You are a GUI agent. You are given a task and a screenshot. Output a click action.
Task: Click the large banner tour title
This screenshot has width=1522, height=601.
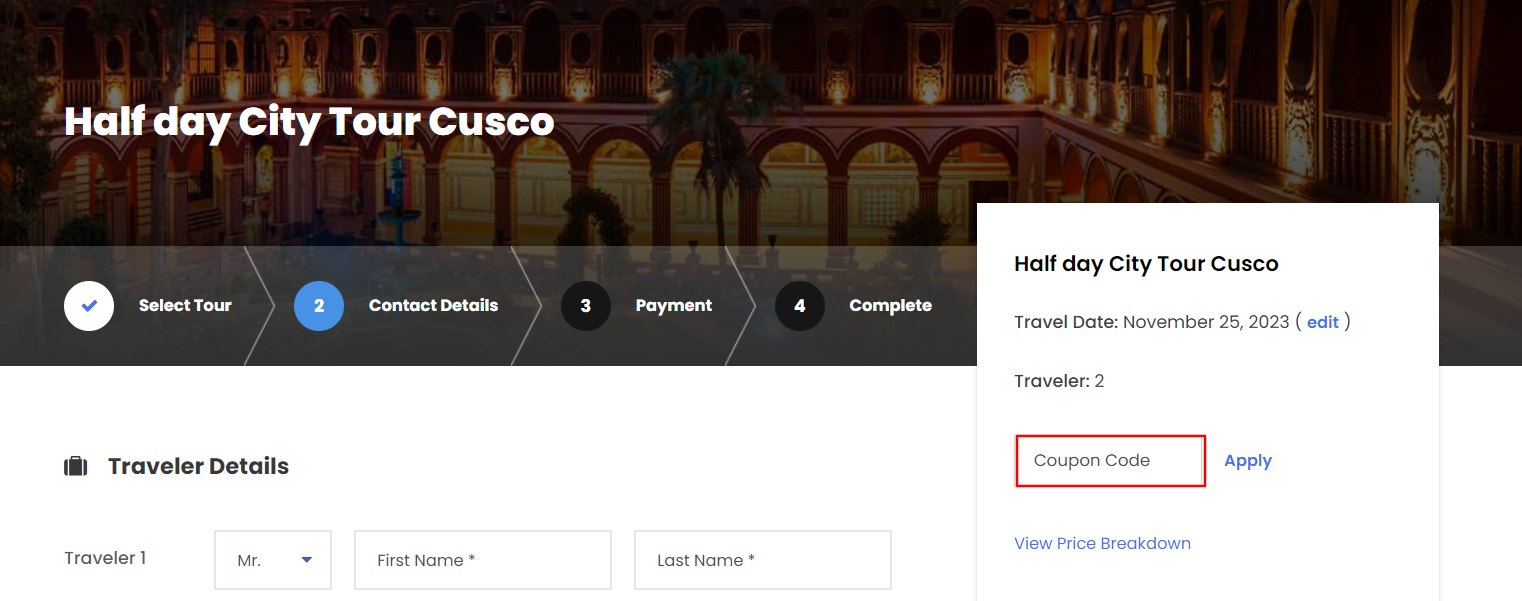309,122
